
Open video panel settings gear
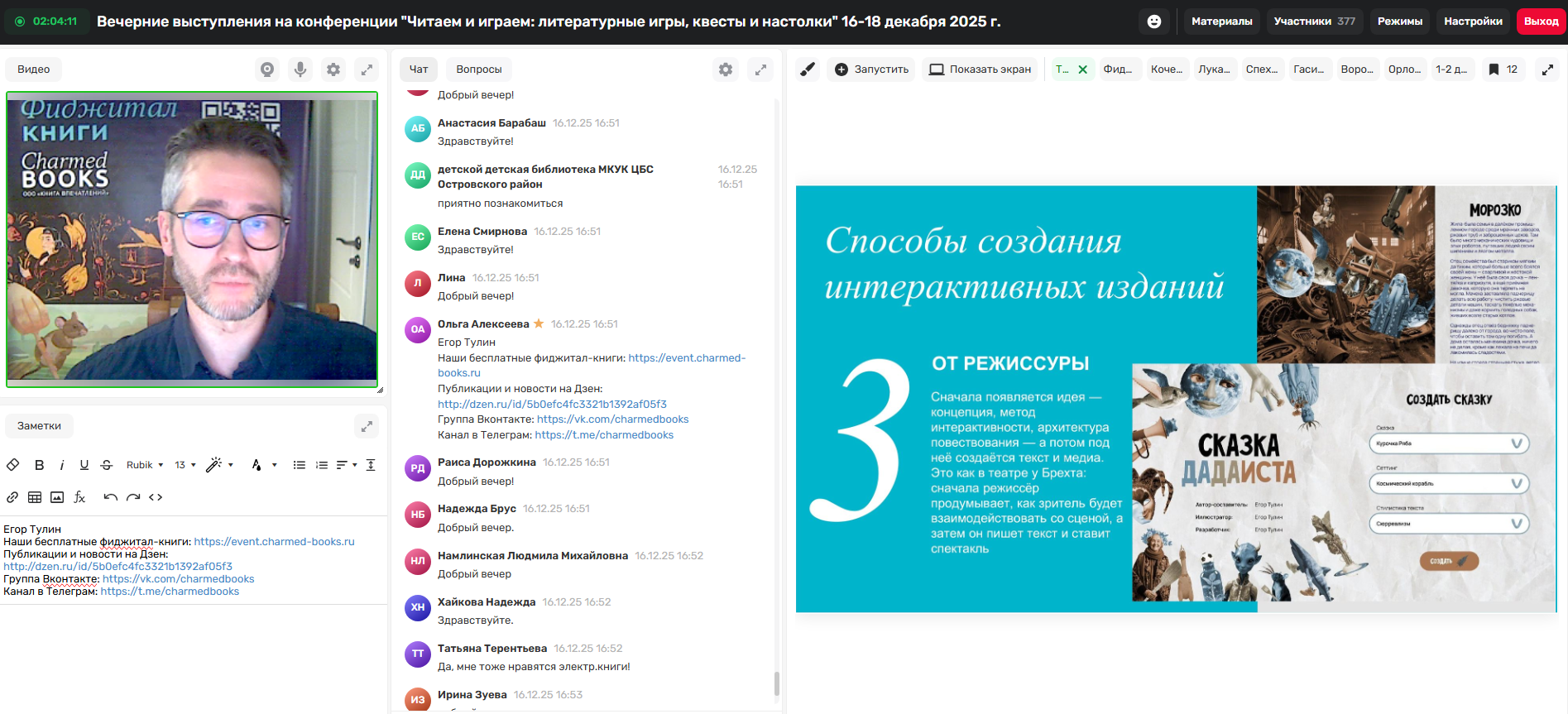333,69
